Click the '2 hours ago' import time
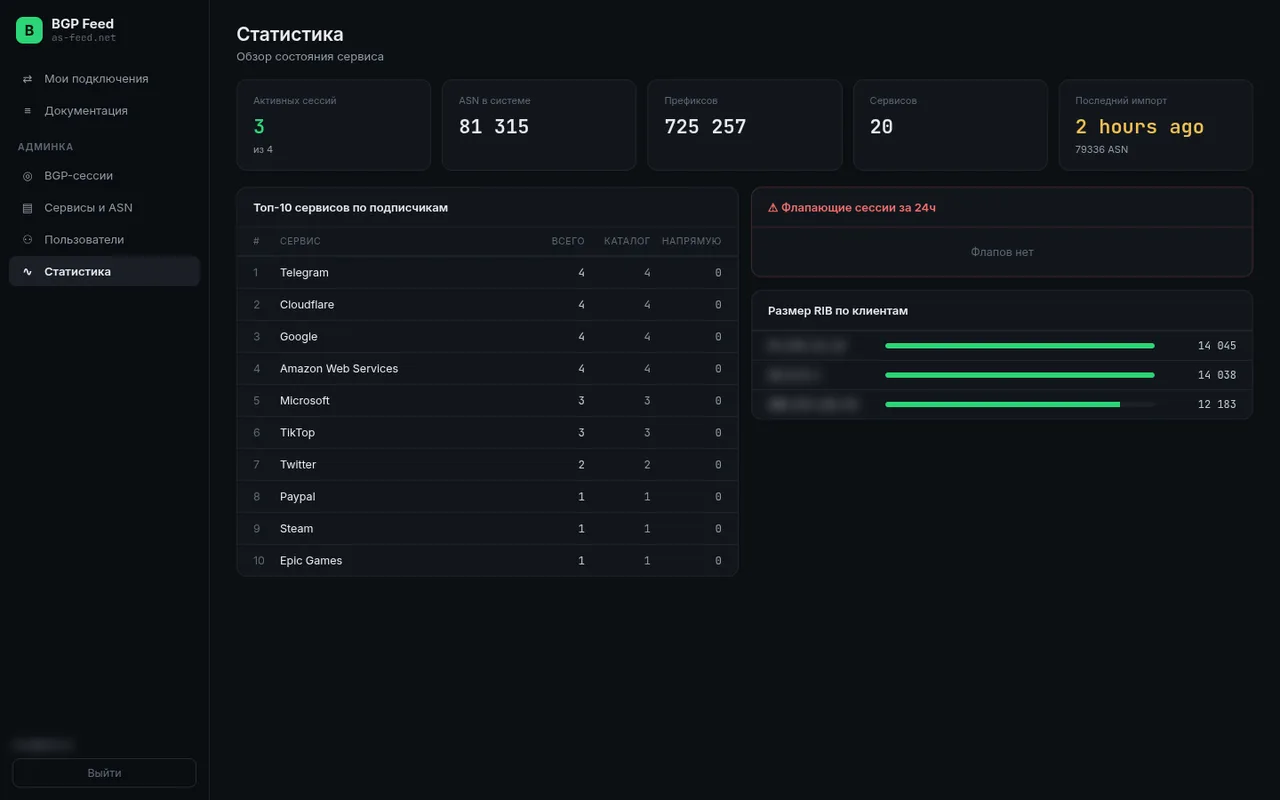 pos(1139,127)
